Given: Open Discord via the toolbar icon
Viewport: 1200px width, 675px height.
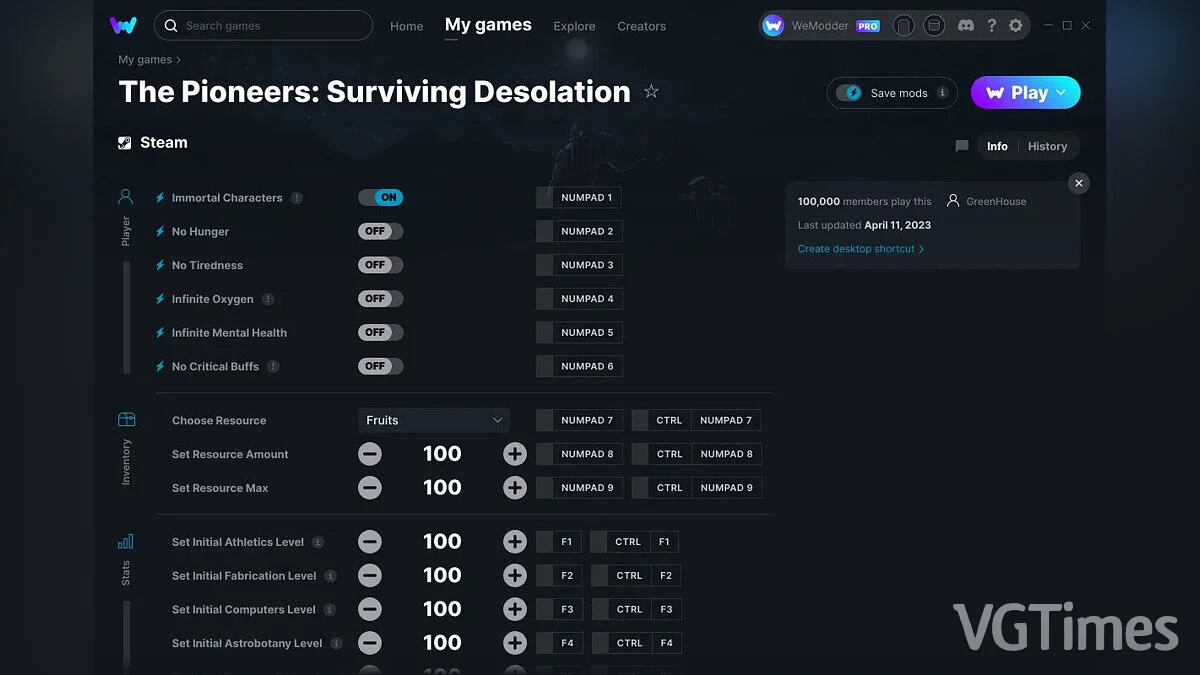Looking at the screenshot, I should [x=966, y=25].
